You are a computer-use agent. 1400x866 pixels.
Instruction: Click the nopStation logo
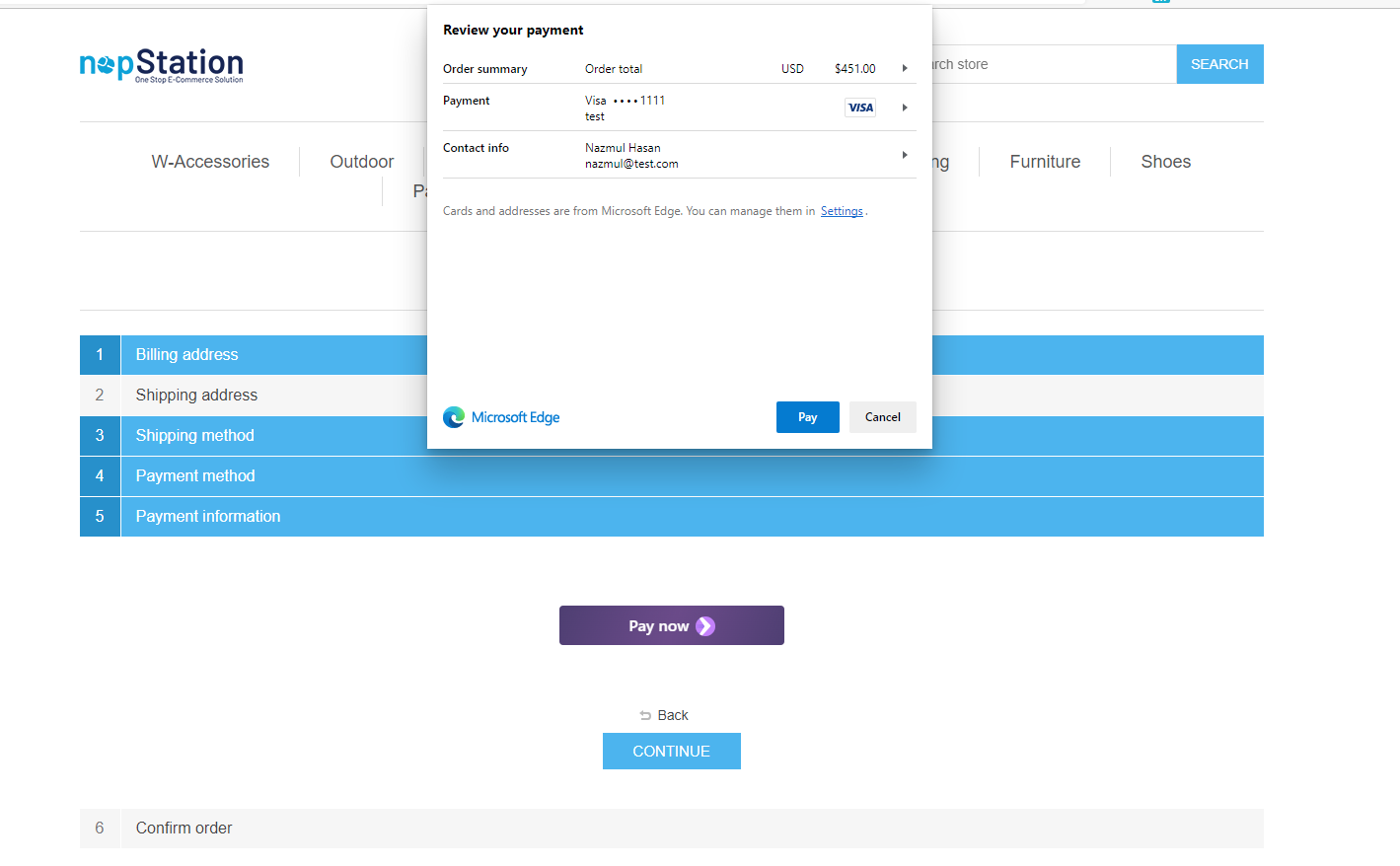click(x=161, y=65)
